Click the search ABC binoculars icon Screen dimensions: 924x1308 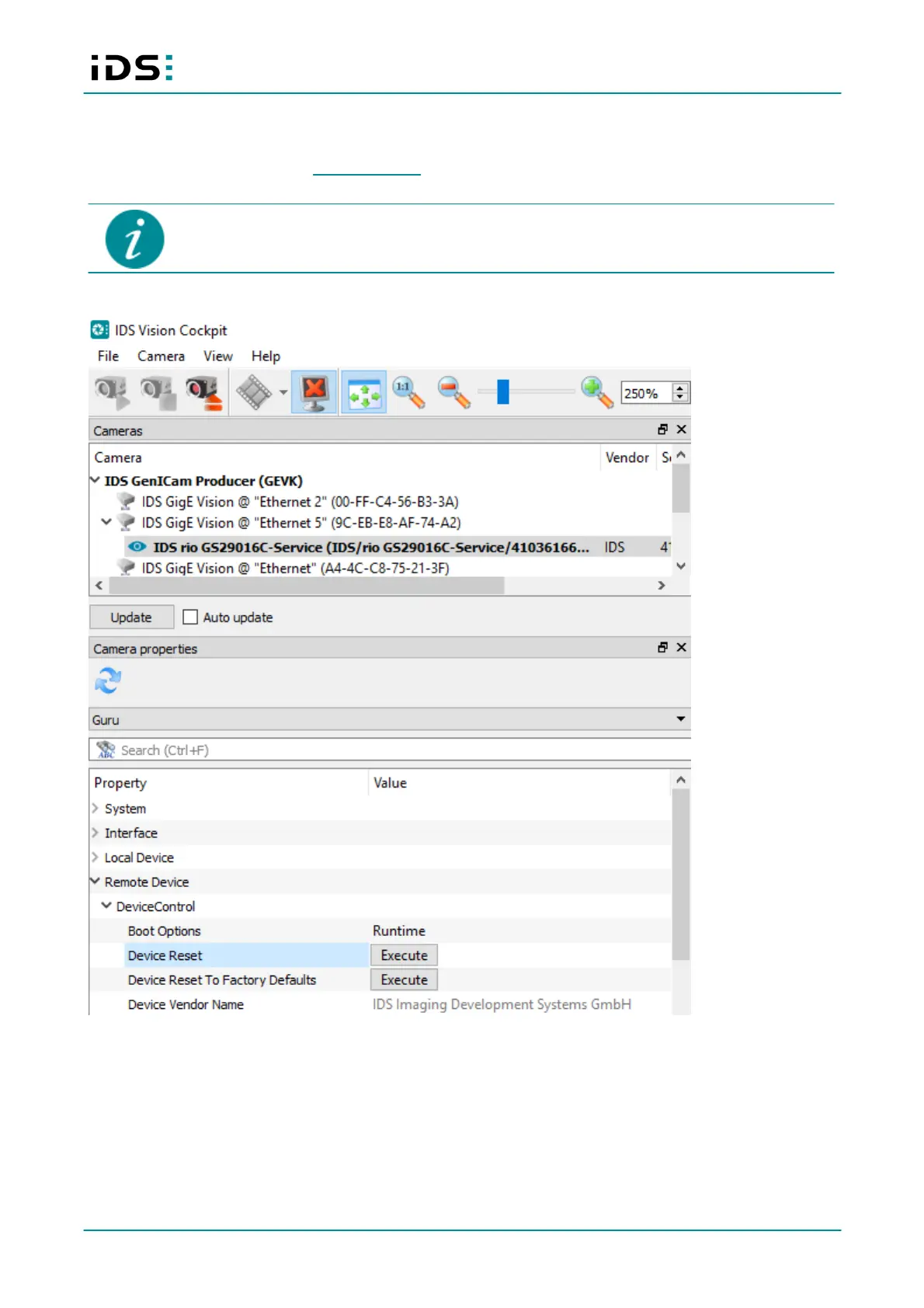coord(106,750)
